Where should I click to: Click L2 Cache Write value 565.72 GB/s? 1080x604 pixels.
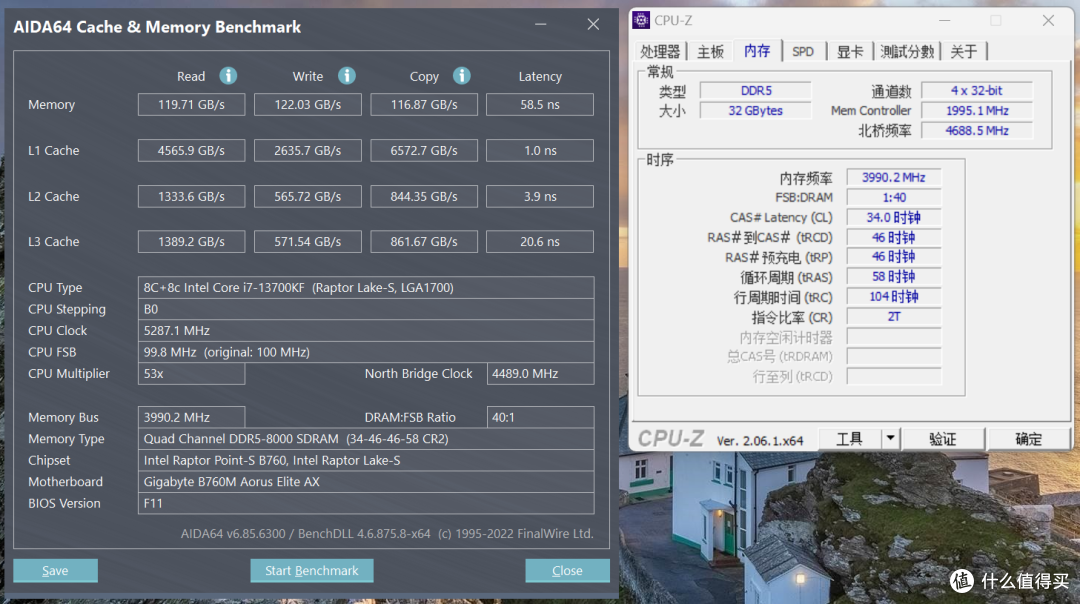coord(308,196)
